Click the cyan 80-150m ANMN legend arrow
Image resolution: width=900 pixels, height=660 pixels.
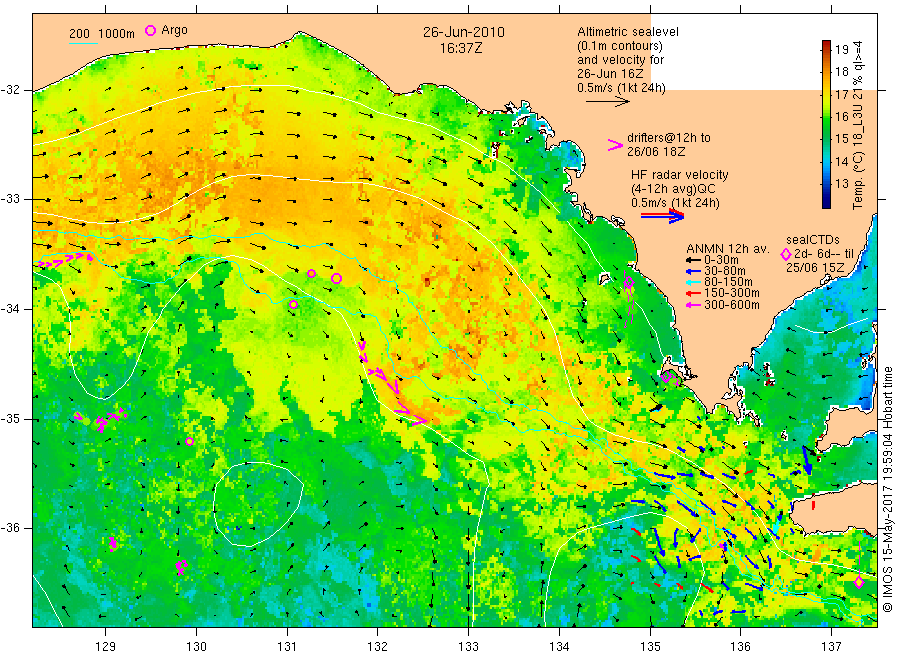click(694, 282)
